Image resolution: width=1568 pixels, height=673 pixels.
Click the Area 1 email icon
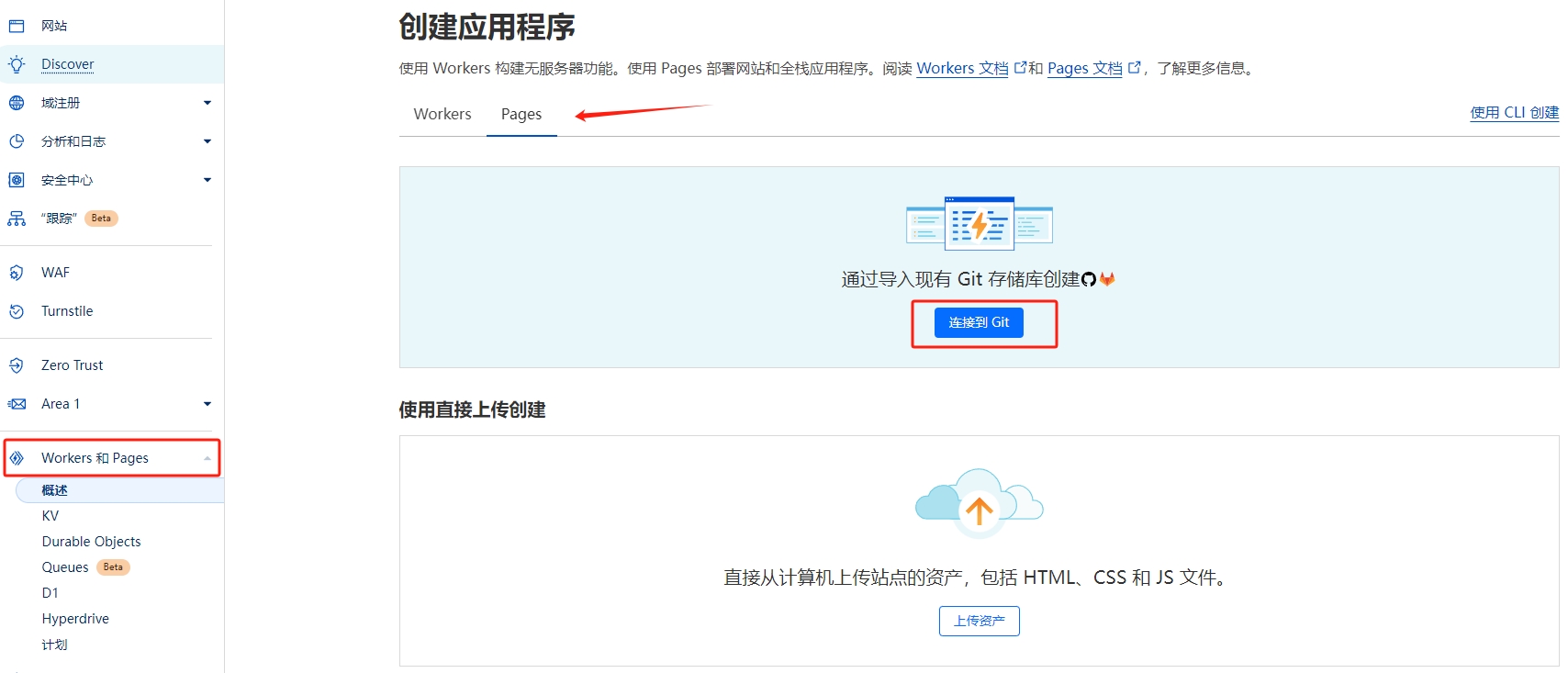[x=17, y=404]
